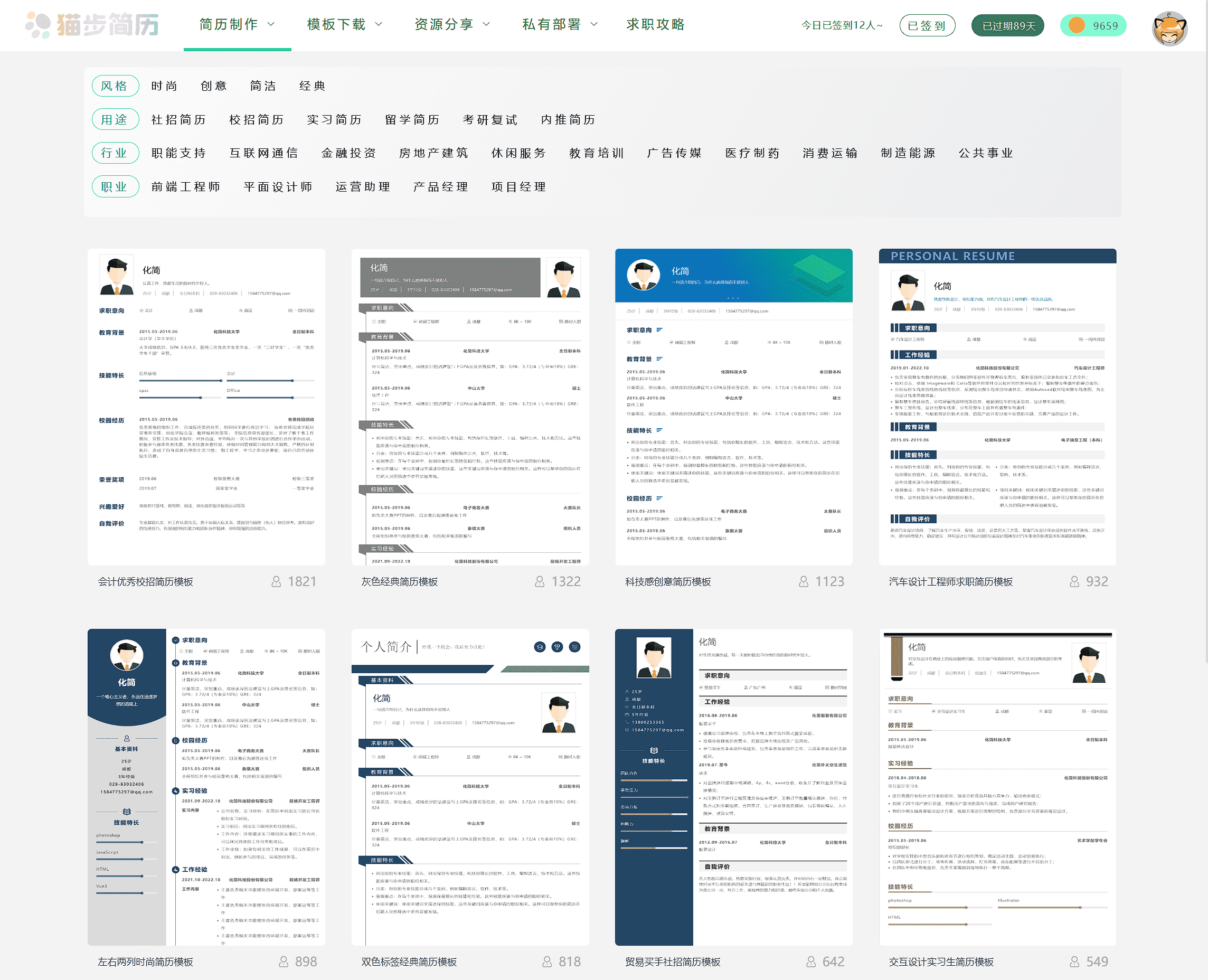The height and width of the screenshot is (980, 1208).
Task: Filter profession by 产品经理
Action: tap(441, 187)
